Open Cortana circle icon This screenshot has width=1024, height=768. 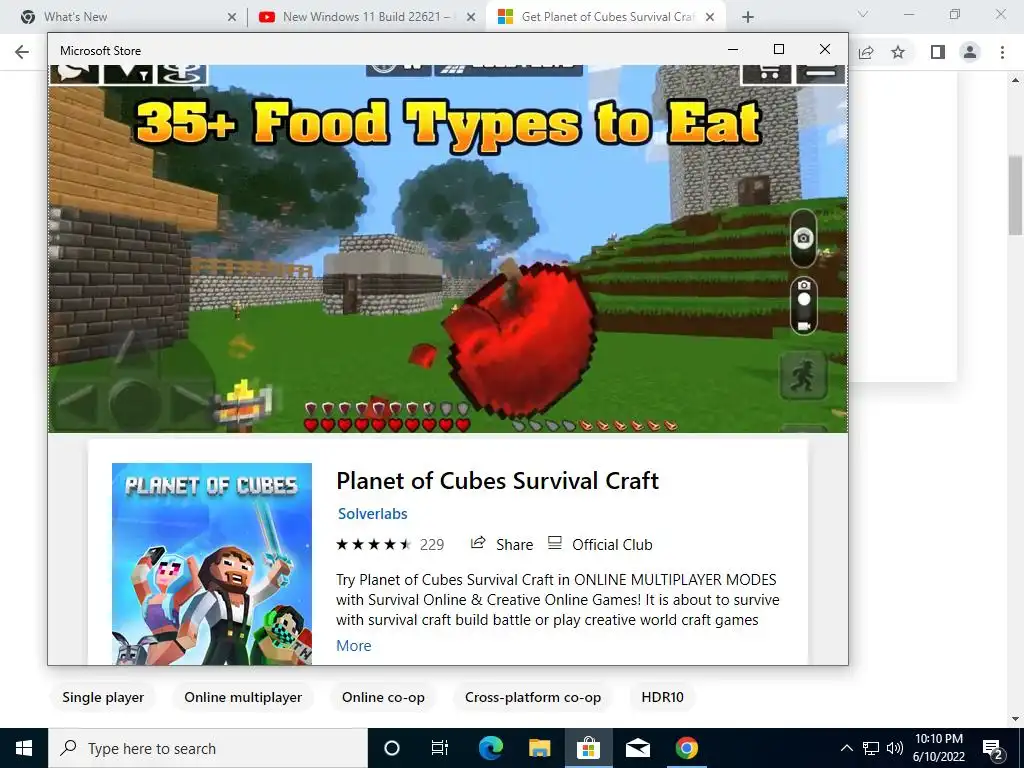click(x=392, y=748)
